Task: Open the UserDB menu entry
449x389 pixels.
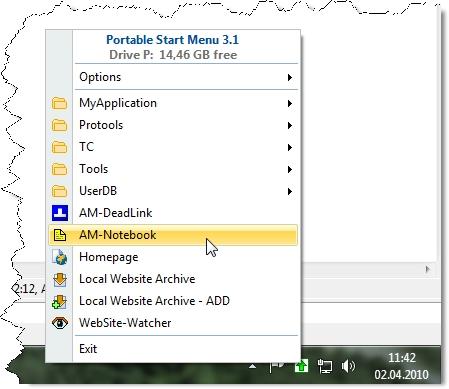Action: (x=173, y=191)
